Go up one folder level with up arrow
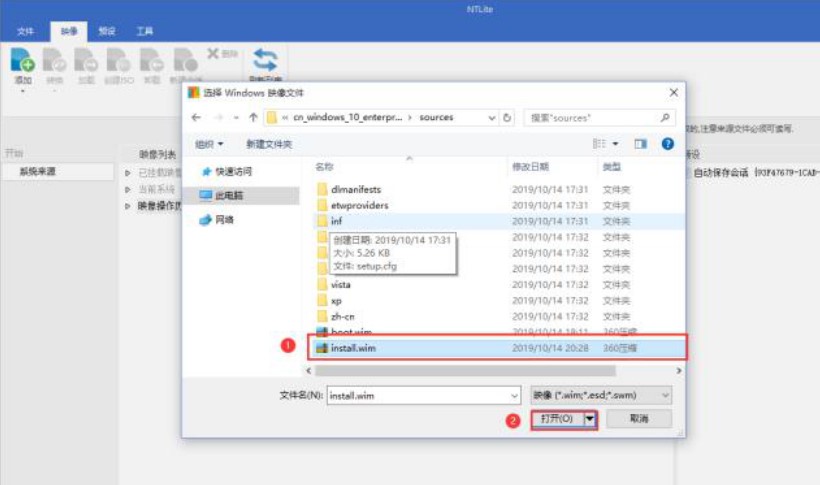 [x=253, y=117]
